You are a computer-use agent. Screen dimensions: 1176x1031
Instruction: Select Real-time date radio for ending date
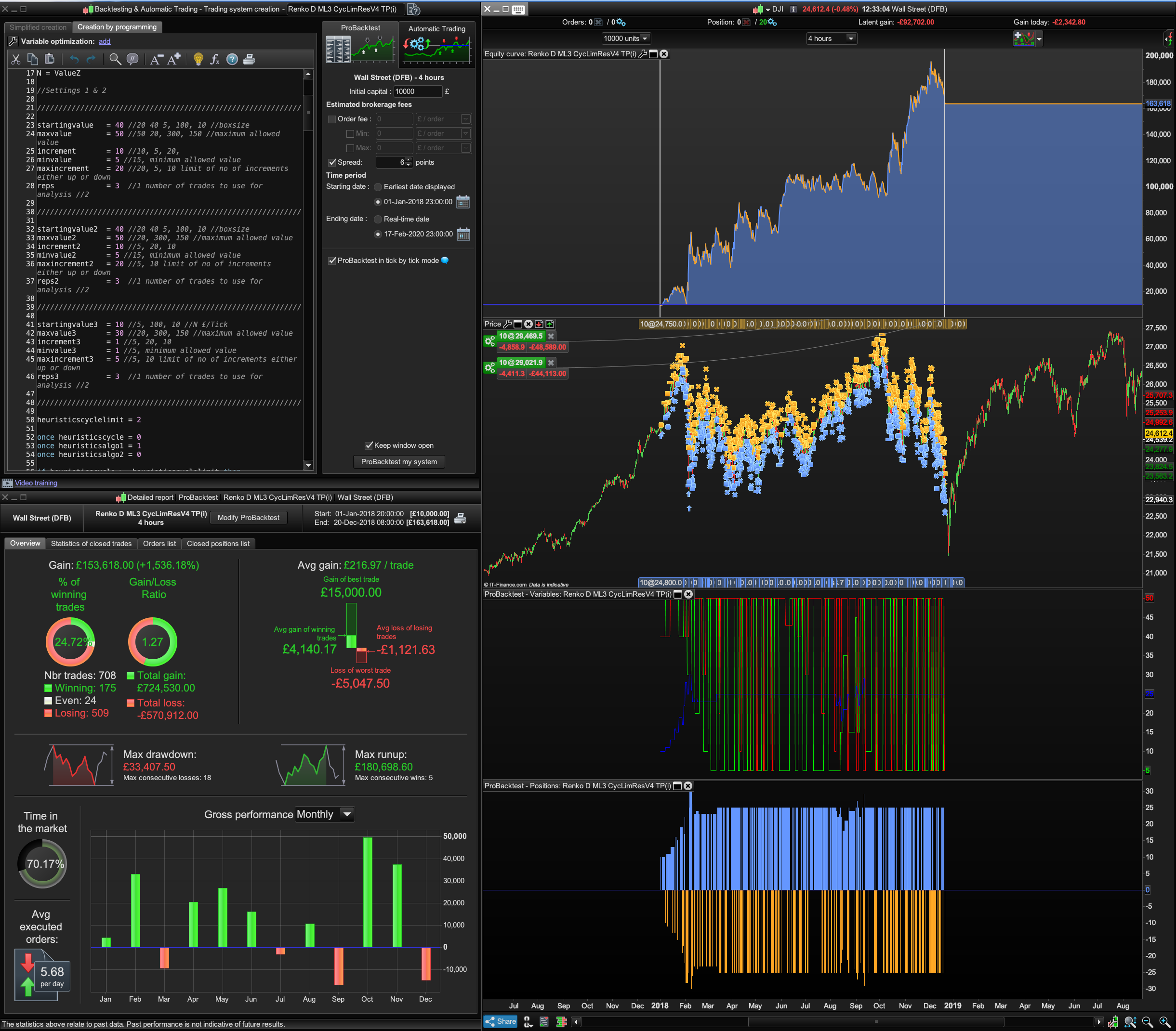pos(378,219)
